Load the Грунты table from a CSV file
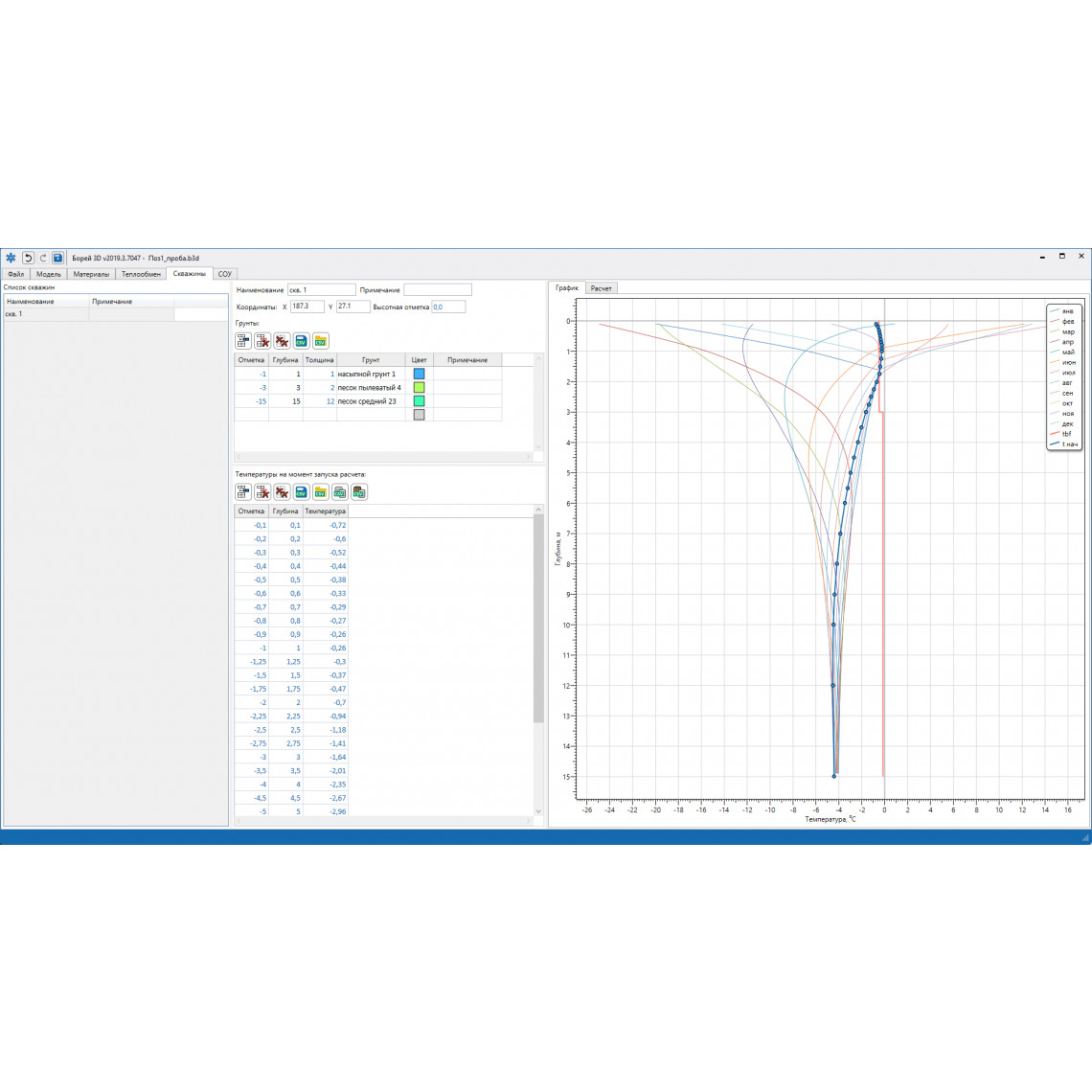Screen dimensions: 1092x1092 320,341
